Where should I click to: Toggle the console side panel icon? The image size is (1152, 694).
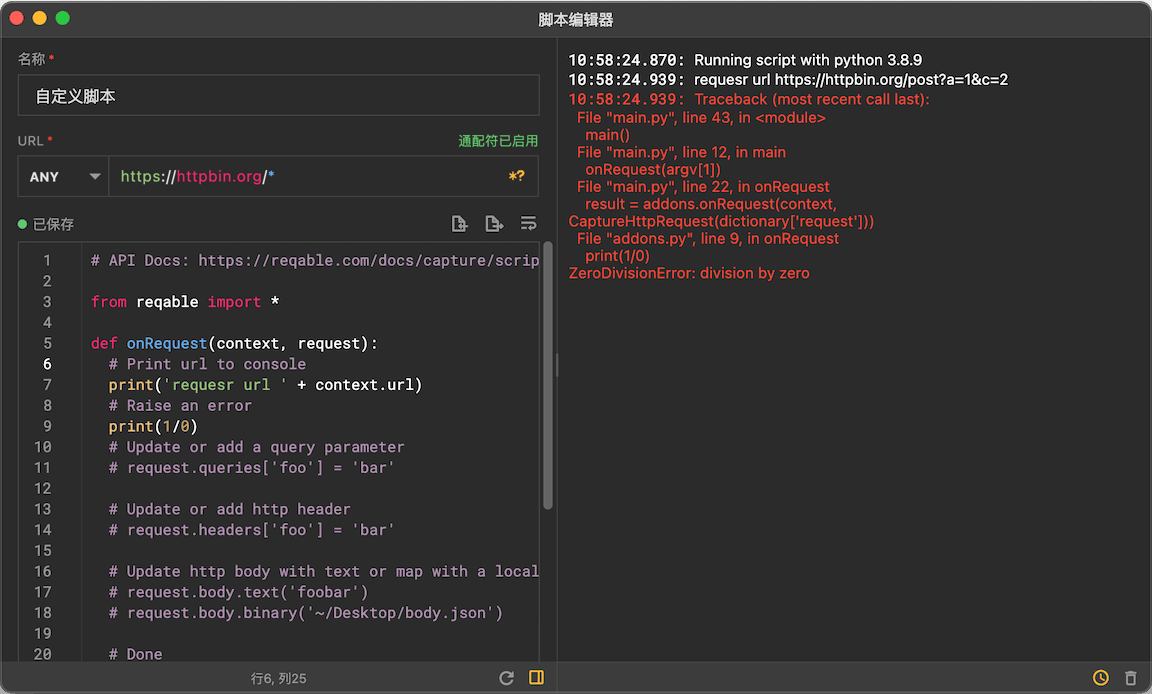point(536,678)
